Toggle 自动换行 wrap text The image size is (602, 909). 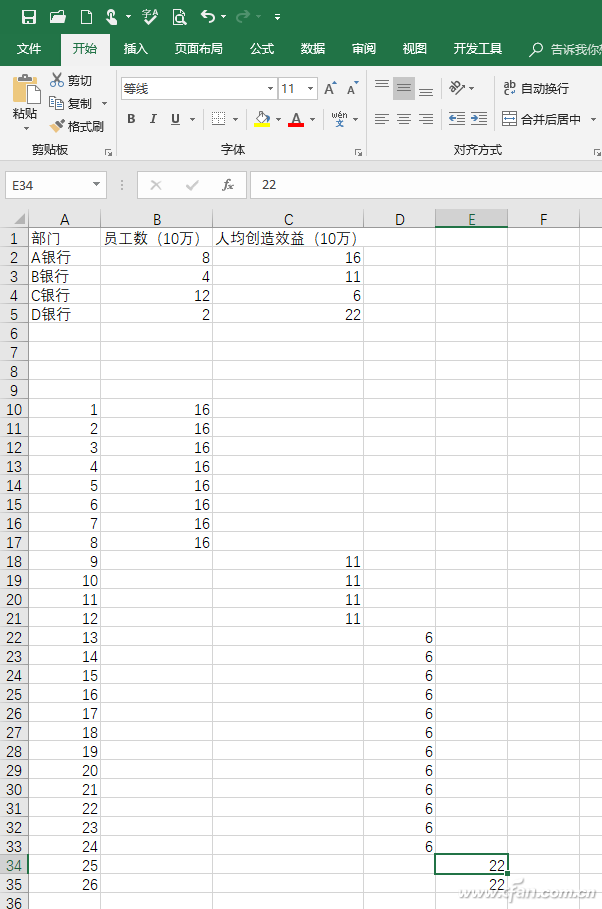(x=536, y=88)
